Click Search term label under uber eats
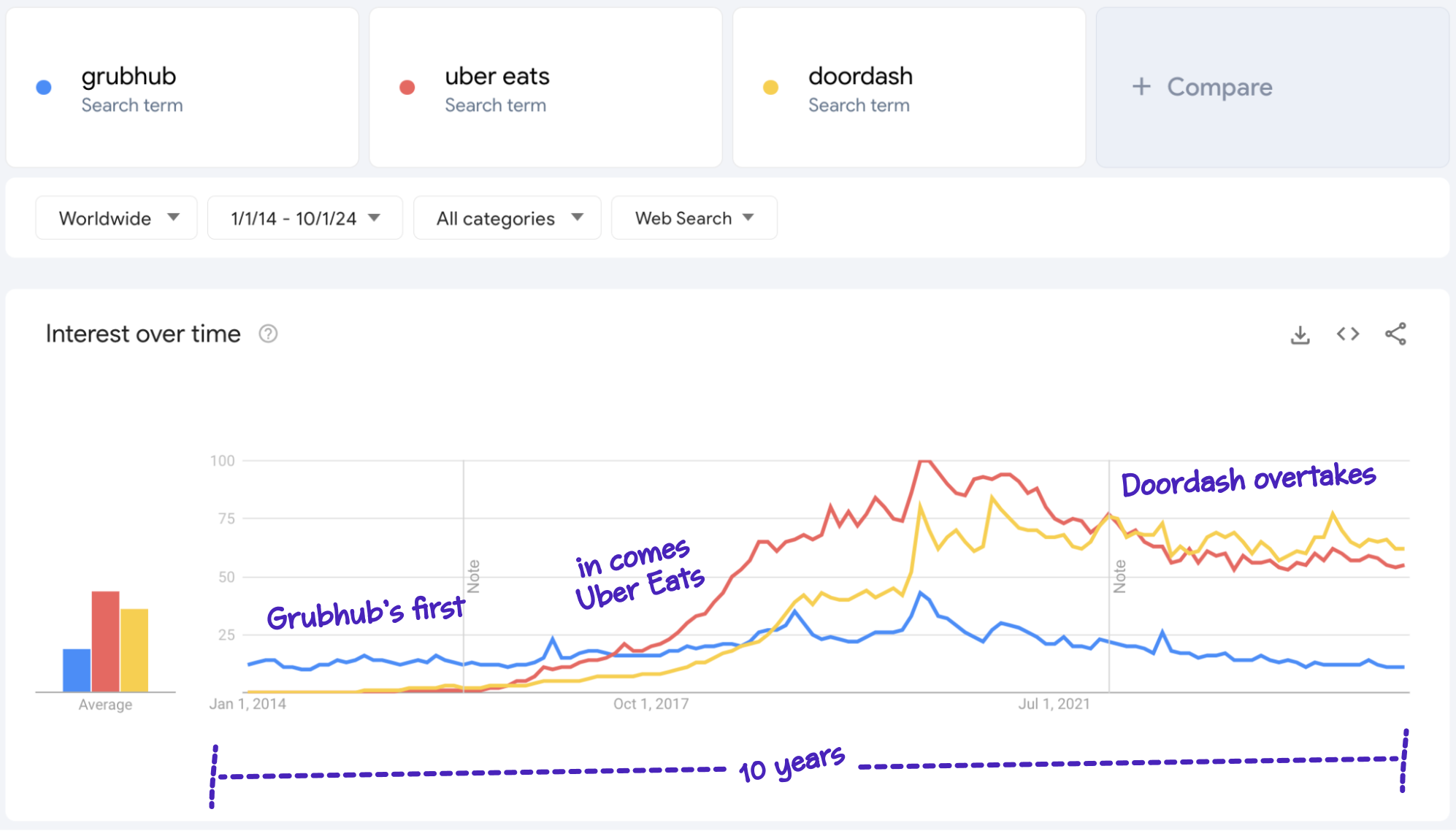The height and width of the screenshot is (831, 1456). tap(496, 105)
